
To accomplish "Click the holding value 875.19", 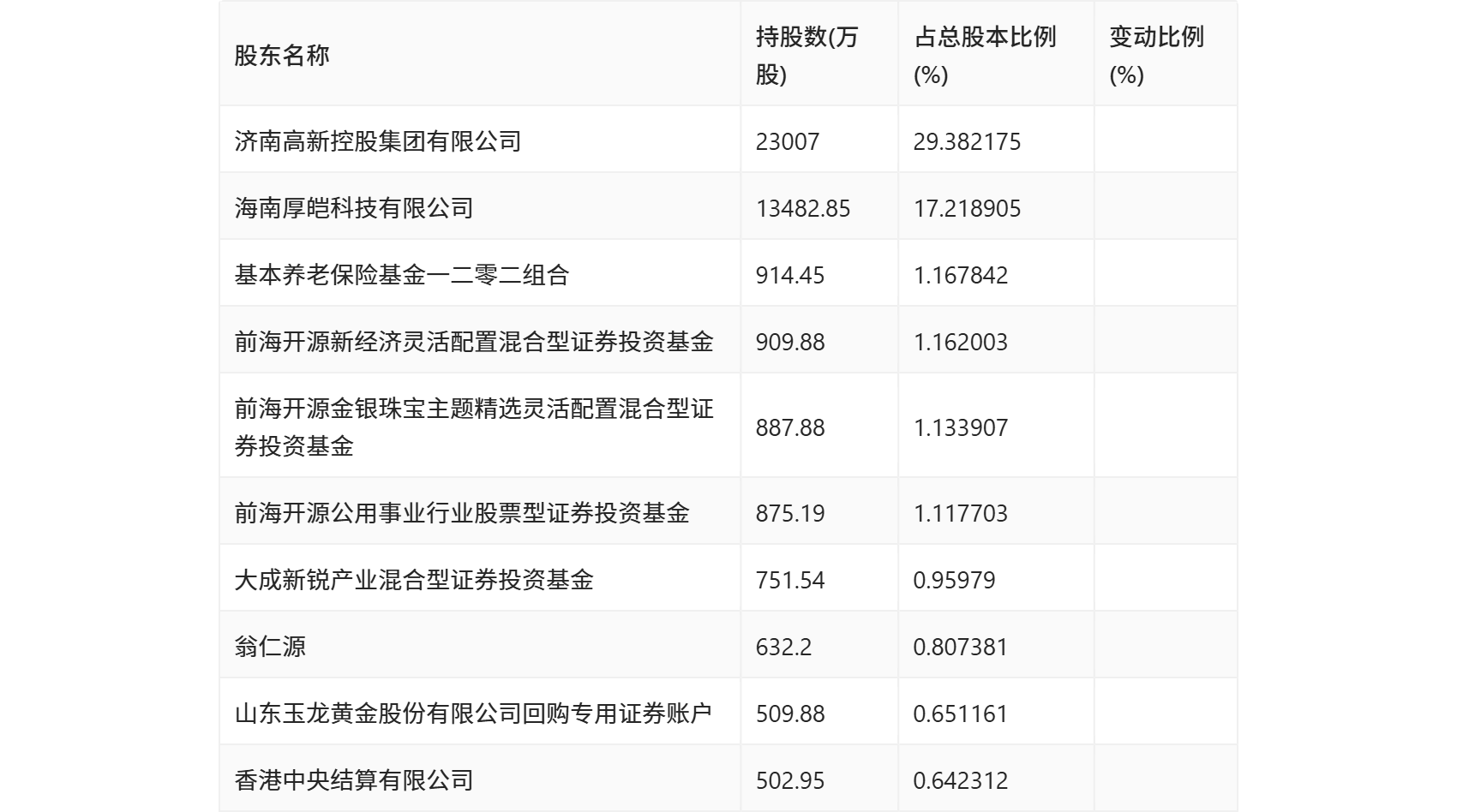I will [x=790, y=513].
